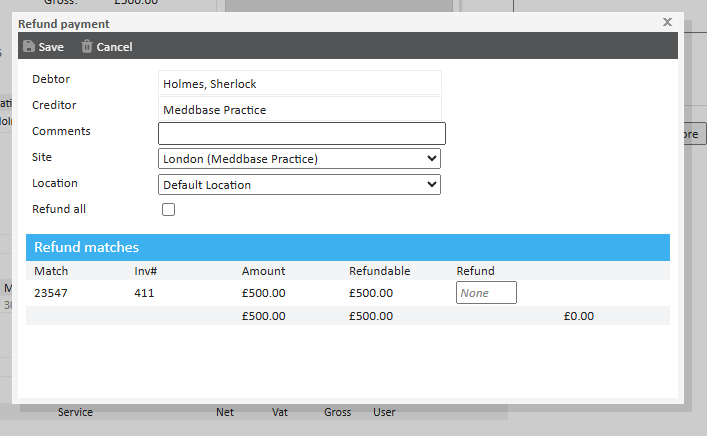Focus the Comments text field
The width and height of the screenshot is (707, 436).
(301, 133)
